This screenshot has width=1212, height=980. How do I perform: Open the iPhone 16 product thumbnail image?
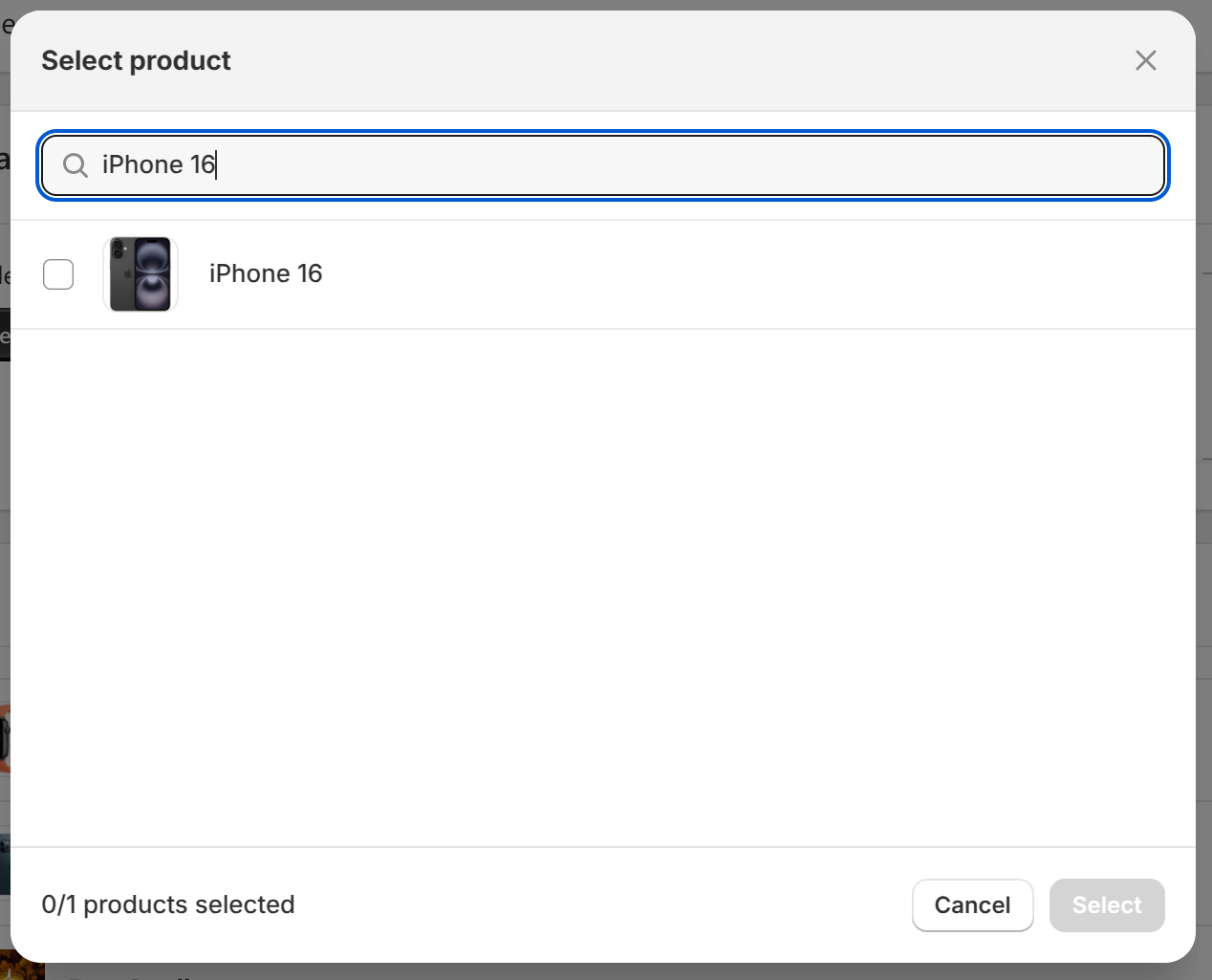point(141,274)
